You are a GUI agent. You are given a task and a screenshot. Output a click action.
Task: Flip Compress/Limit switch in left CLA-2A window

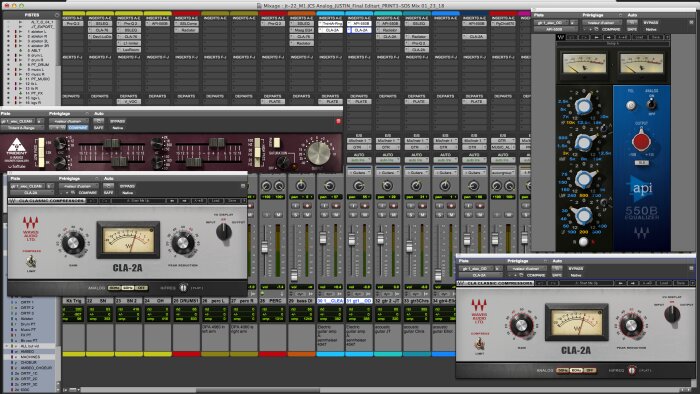coord(31,262)
